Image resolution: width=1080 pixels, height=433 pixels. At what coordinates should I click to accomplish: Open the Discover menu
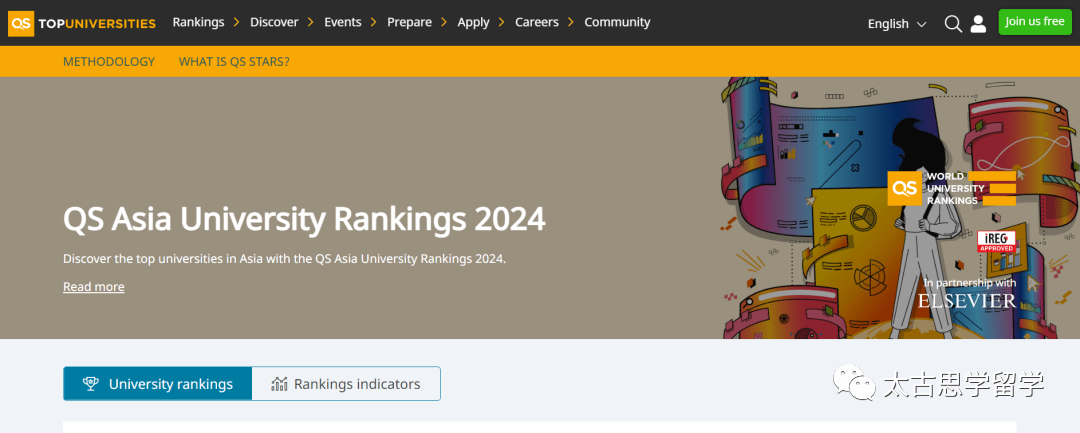click(274, 22)
